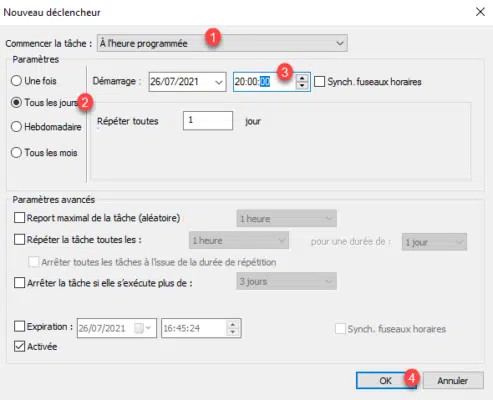The image size is (493, 400).
Task: Confirm with the OK button
Action: [386, 380]
